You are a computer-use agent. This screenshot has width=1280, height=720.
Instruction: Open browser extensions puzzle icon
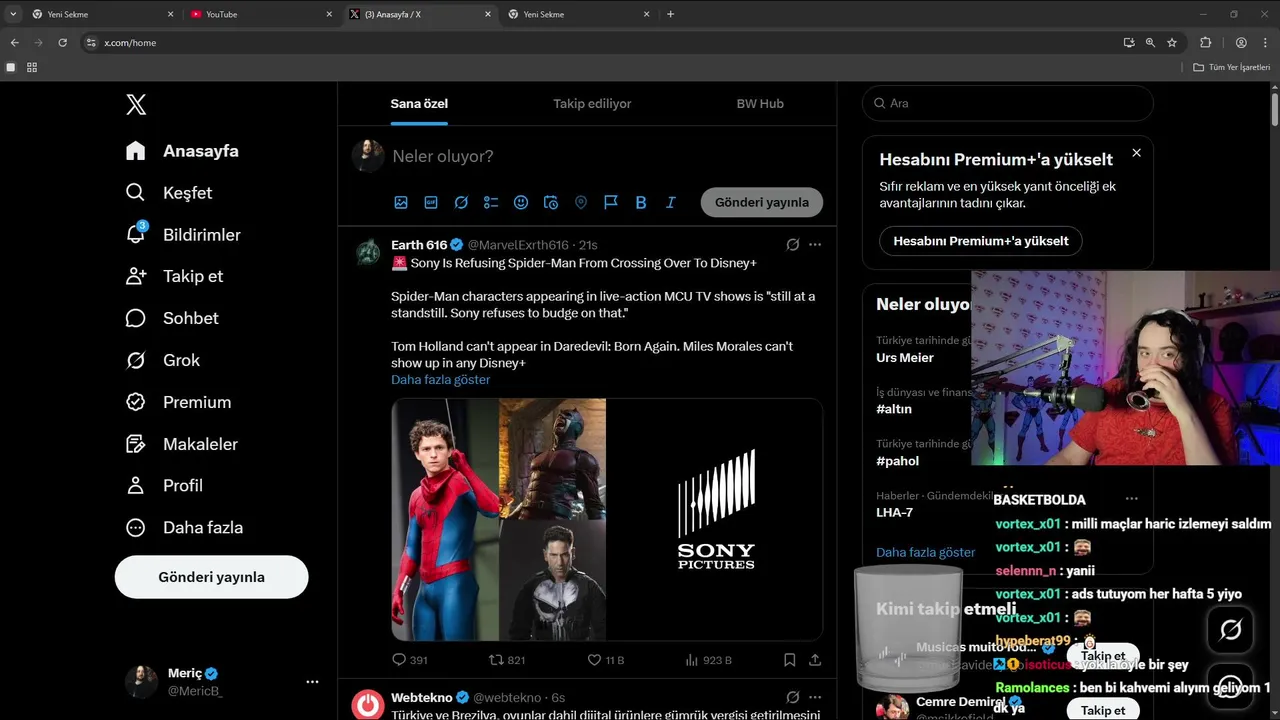pyautogui.click(x=1205, y=43)
